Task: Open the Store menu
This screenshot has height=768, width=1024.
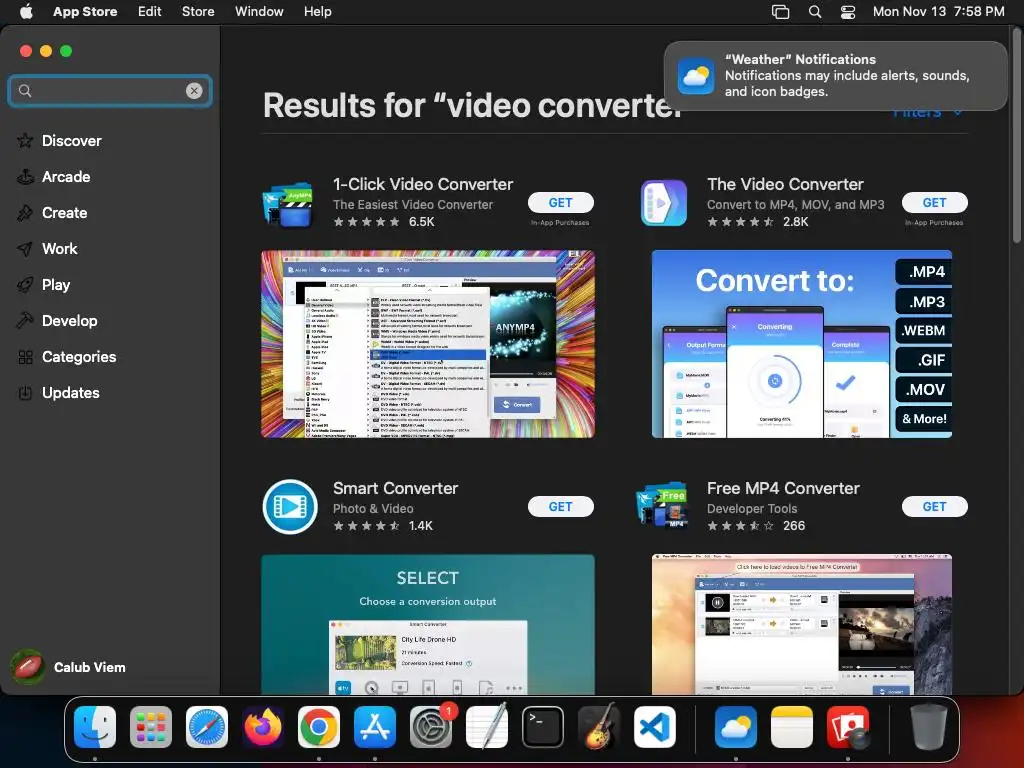Action: [198, 11]
